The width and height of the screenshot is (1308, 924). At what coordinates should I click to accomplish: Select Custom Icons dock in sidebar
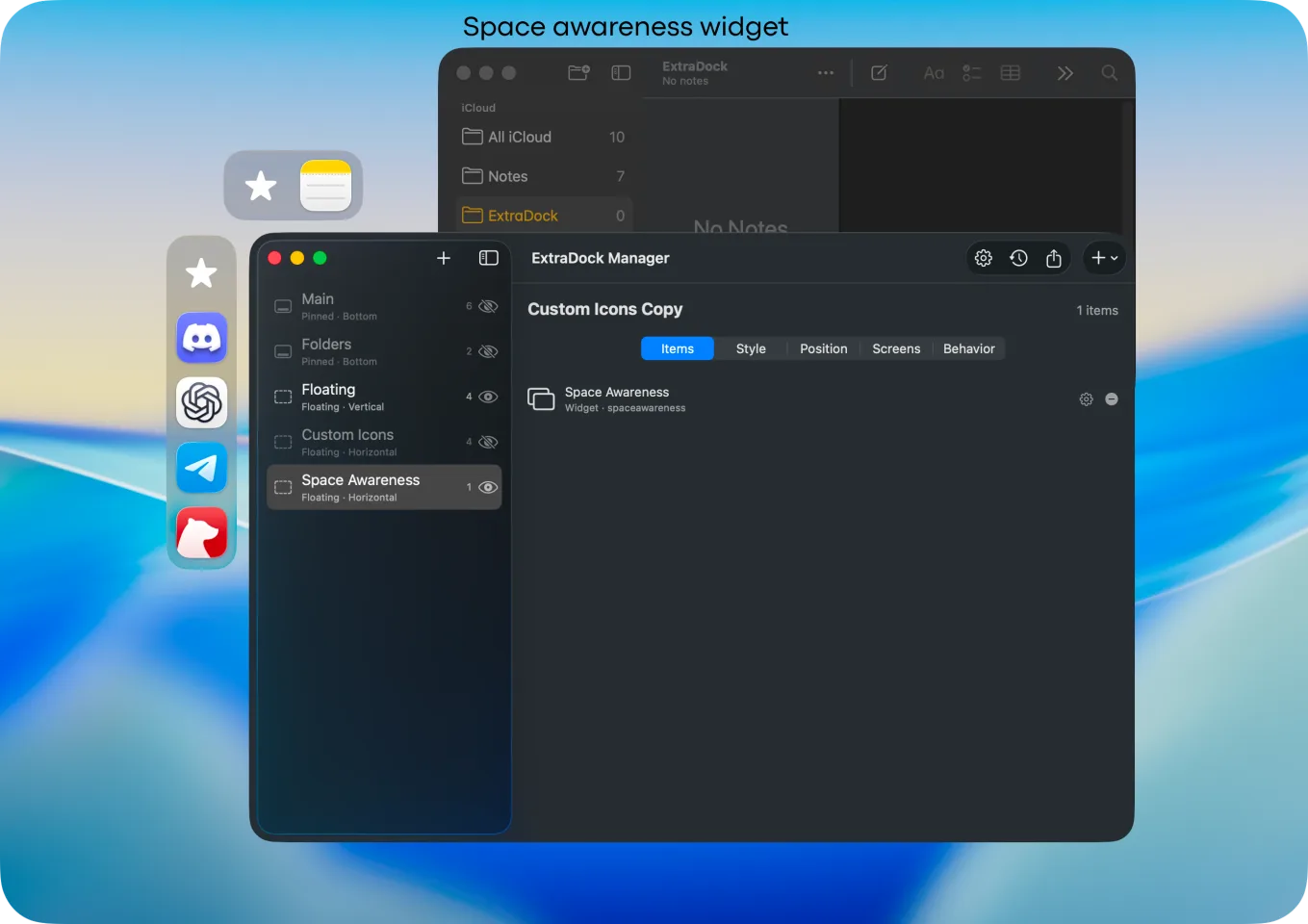click(x=384, y=442)
